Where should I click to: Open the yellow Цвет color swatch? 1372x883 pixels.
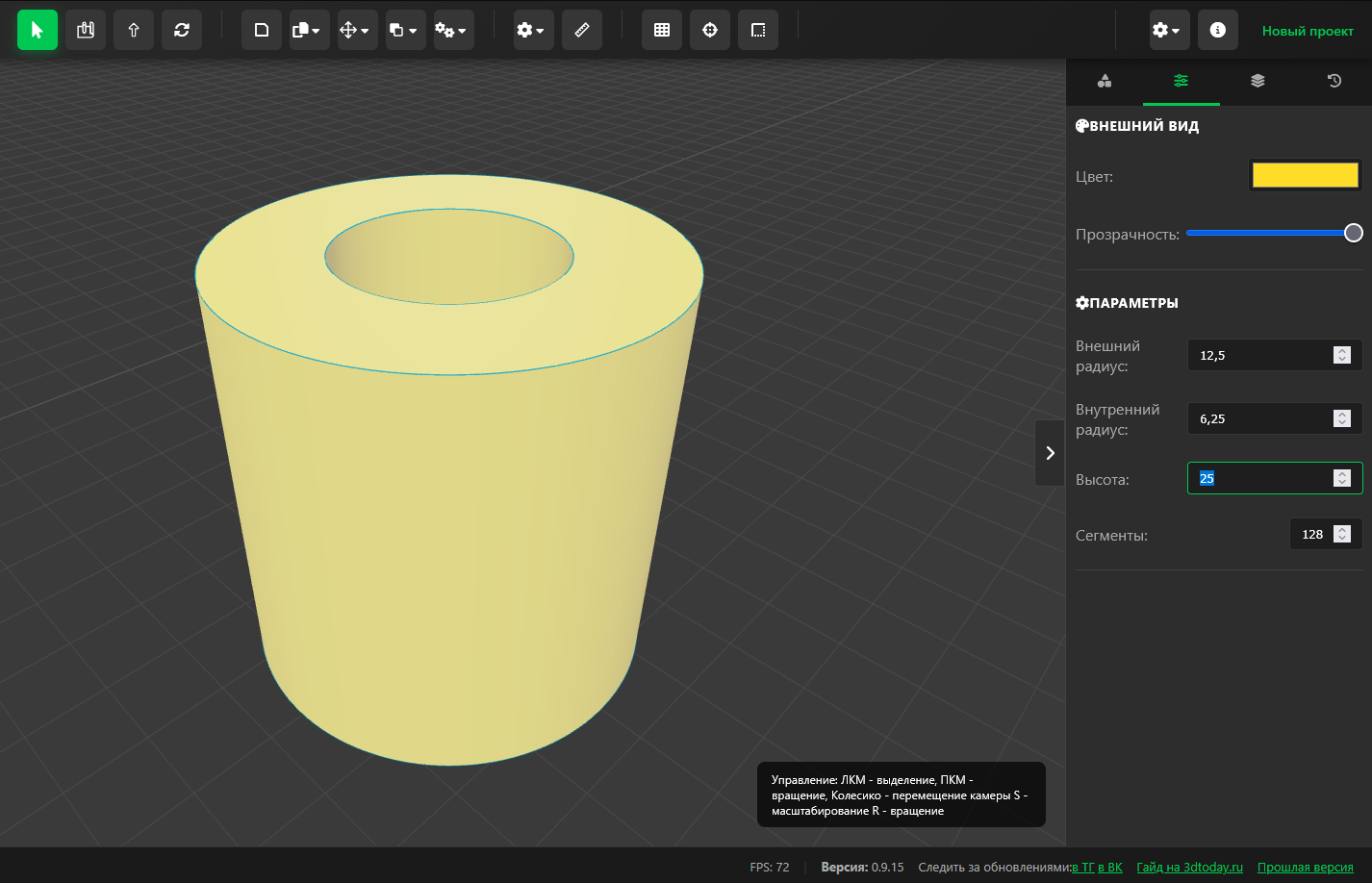[x=1305, y=175]
